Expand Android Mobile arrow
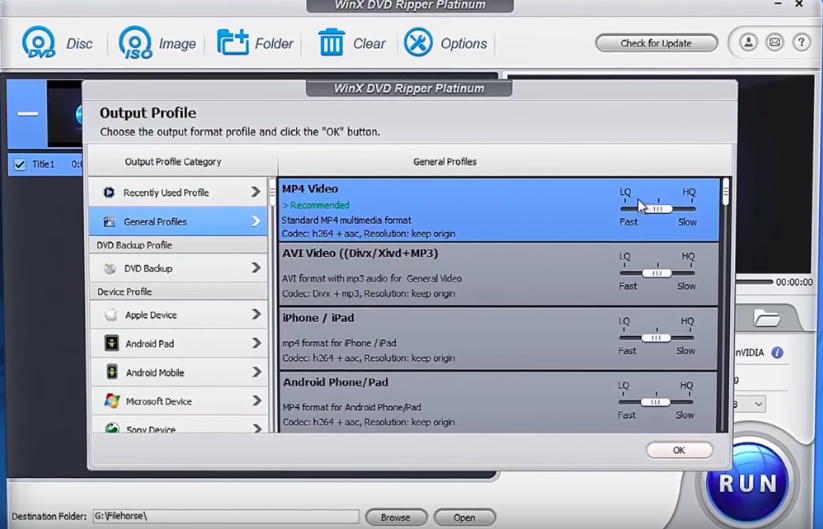The image size is (823, 529). (256, 372)
